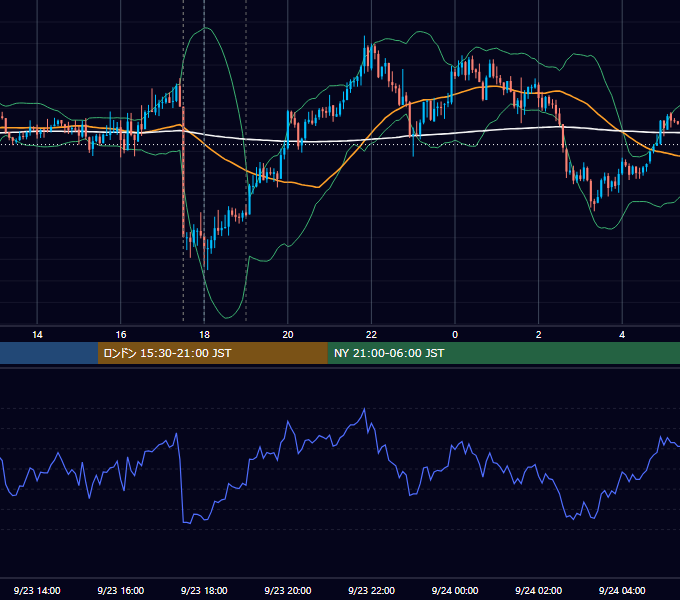
Task: Click the 14 hour axis label
Action: coord(37,335)
